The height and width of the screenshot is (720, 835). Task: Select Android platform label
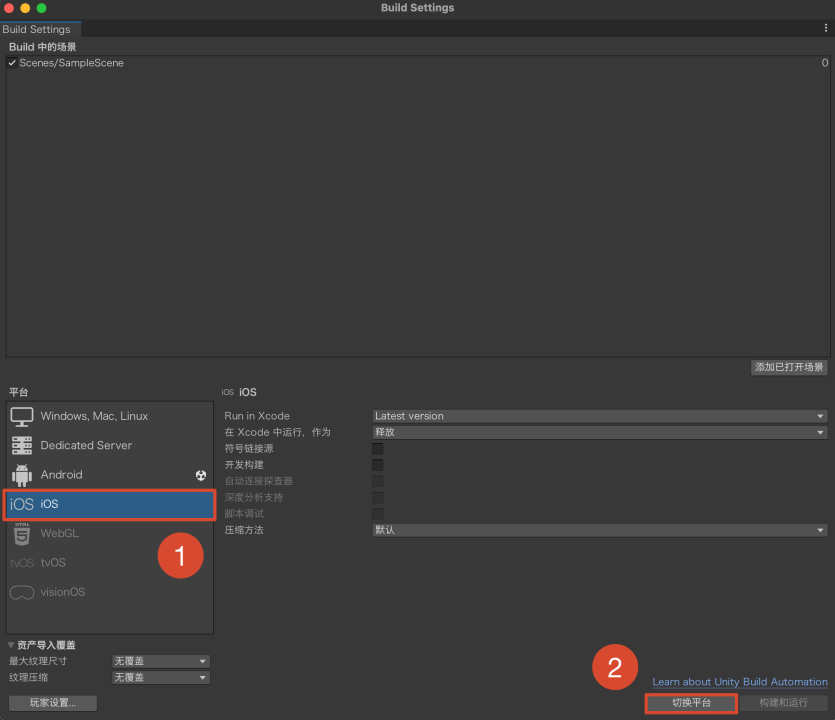point(61,475)
